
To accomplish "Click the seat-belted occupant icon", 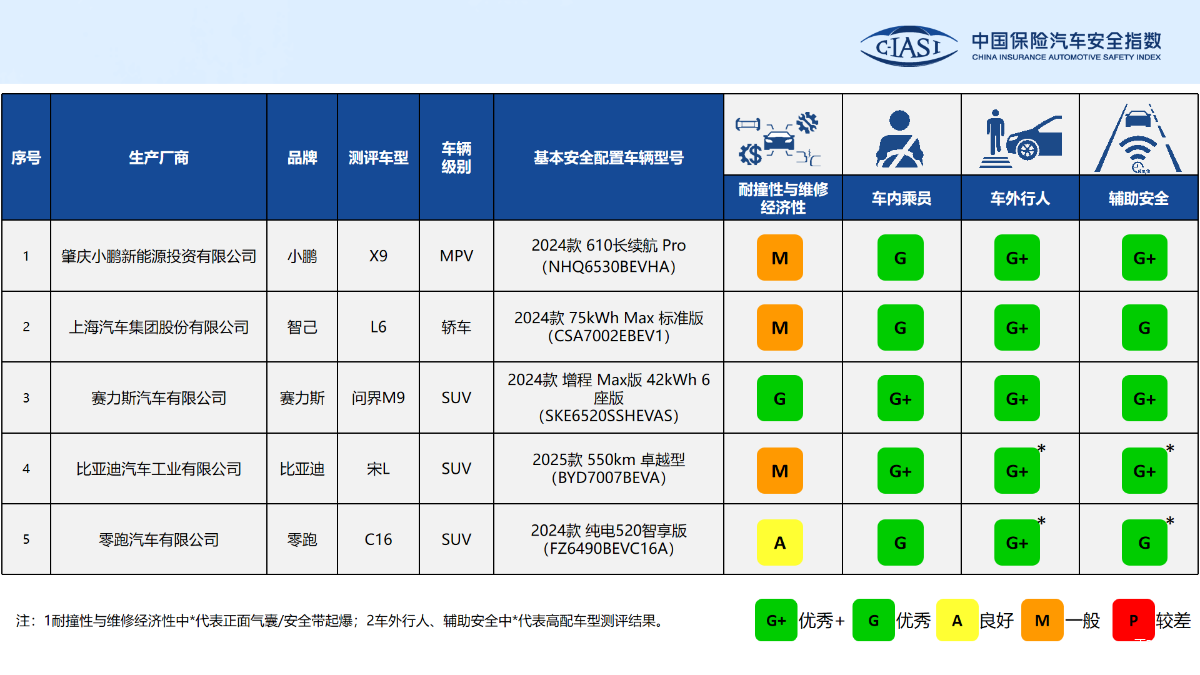I will pyautogui.click(x=900, y=137).
